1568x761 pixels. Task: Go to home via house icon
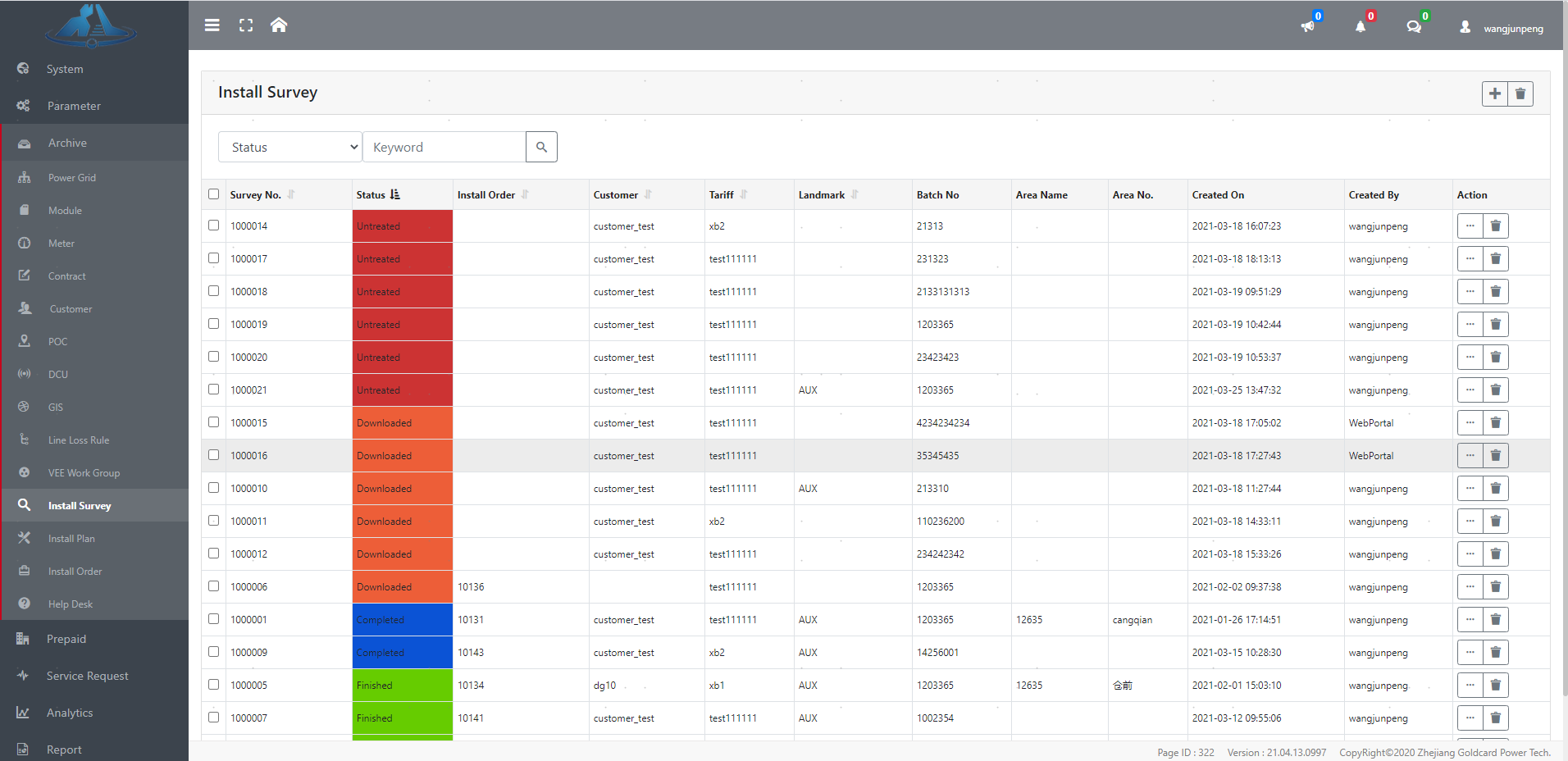click(279, 25)
